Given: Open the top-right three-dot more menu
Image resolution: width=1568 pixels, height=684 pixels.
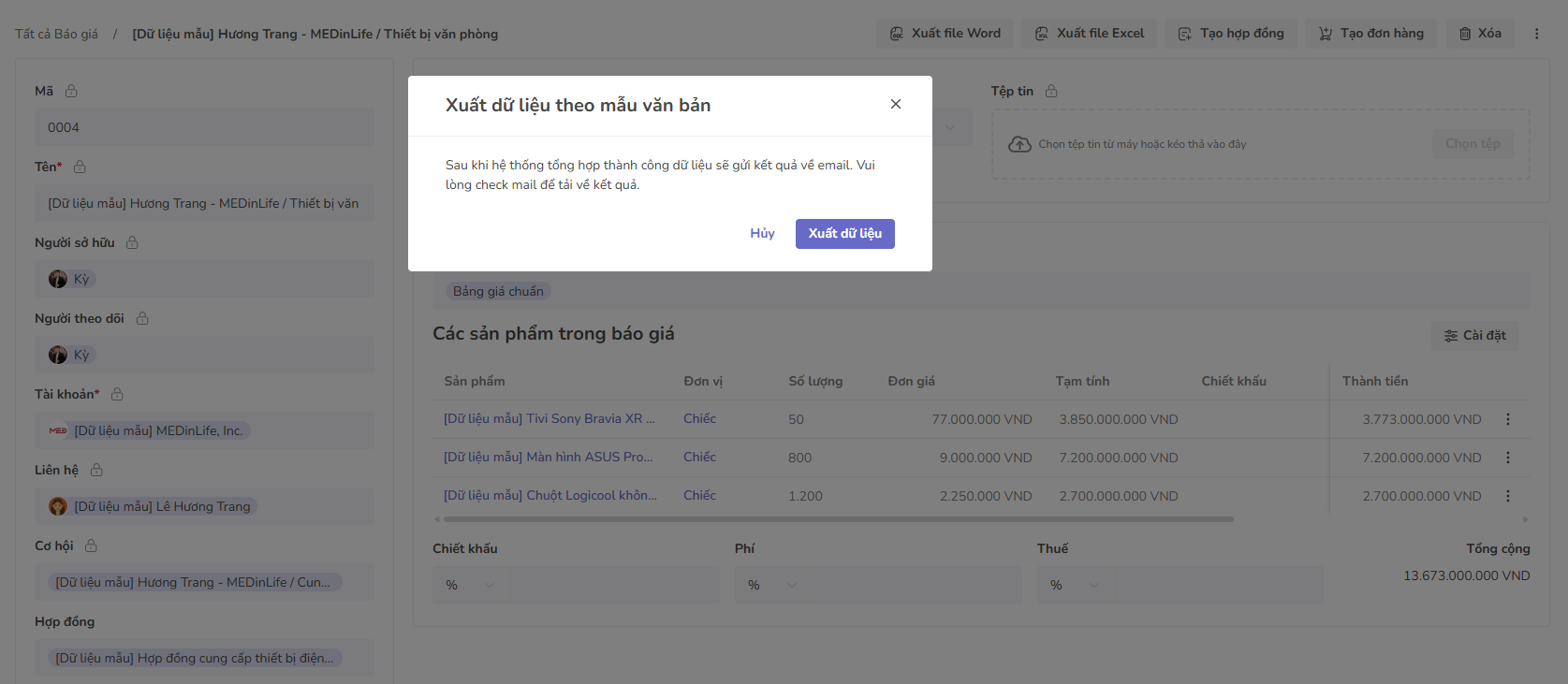Looking at the screenshot, I should (1536, 34).
